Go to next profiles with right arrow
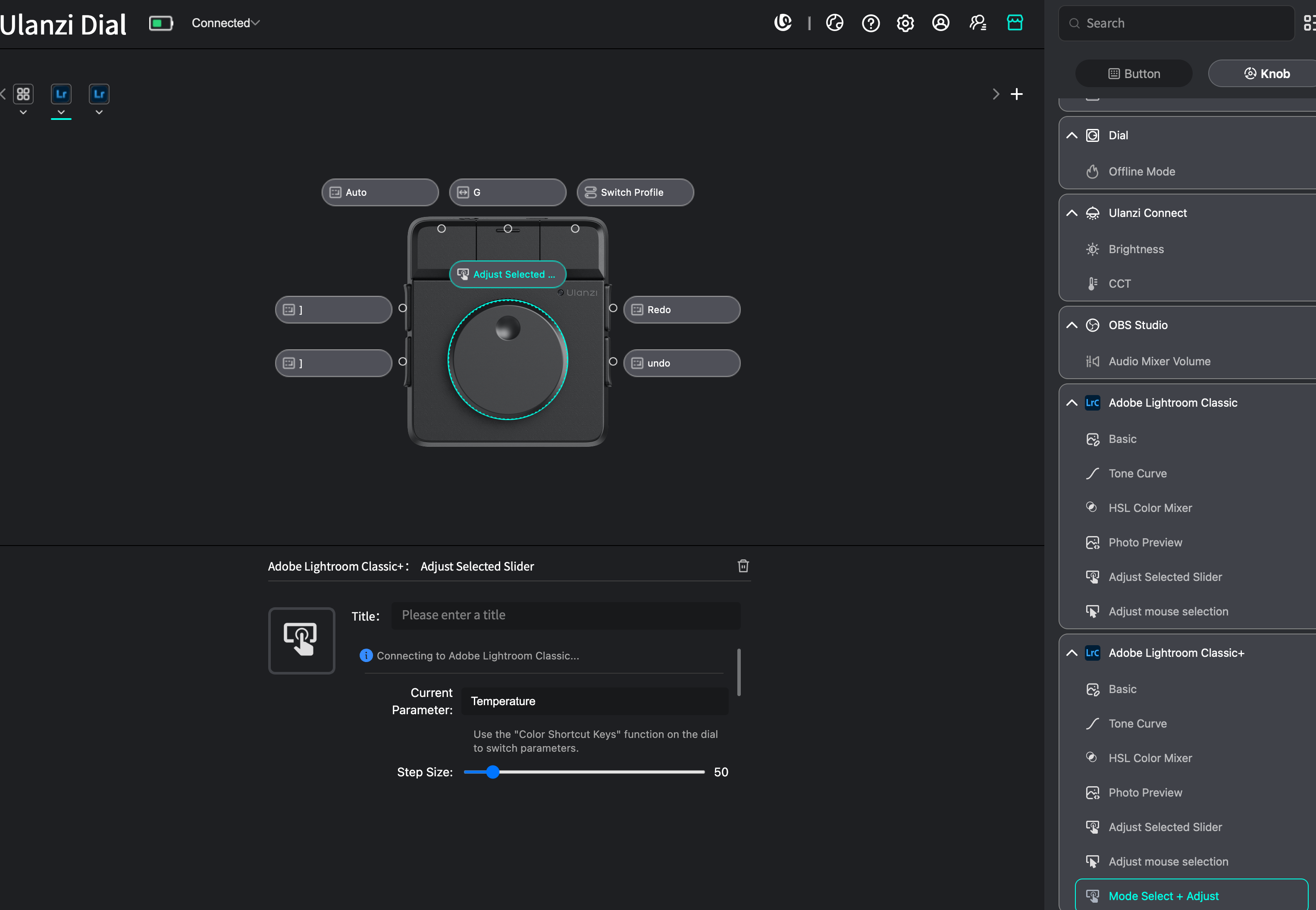1316x910 pixels. (x=996, y=94)
